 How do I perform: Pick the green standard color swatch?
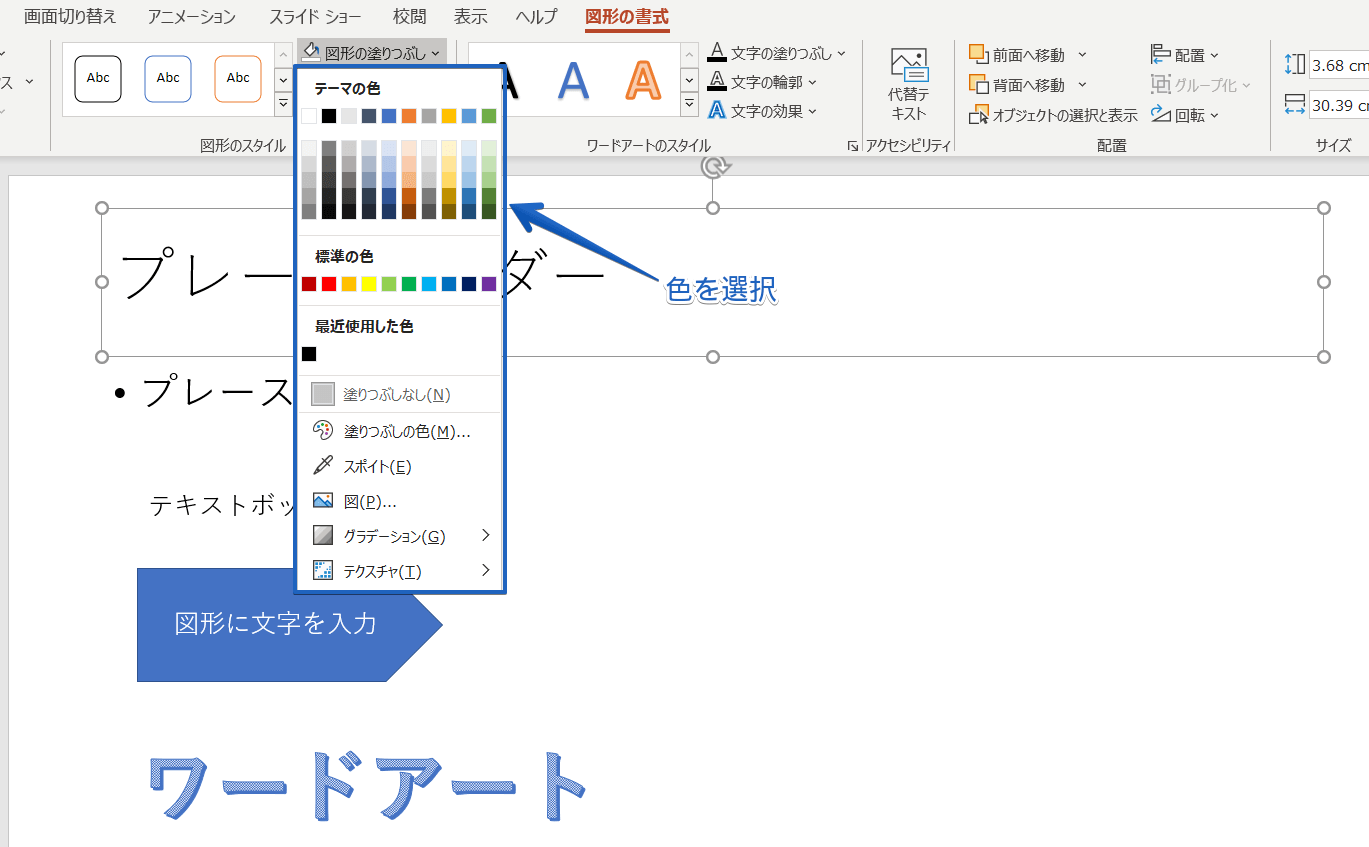click(409, 284)
